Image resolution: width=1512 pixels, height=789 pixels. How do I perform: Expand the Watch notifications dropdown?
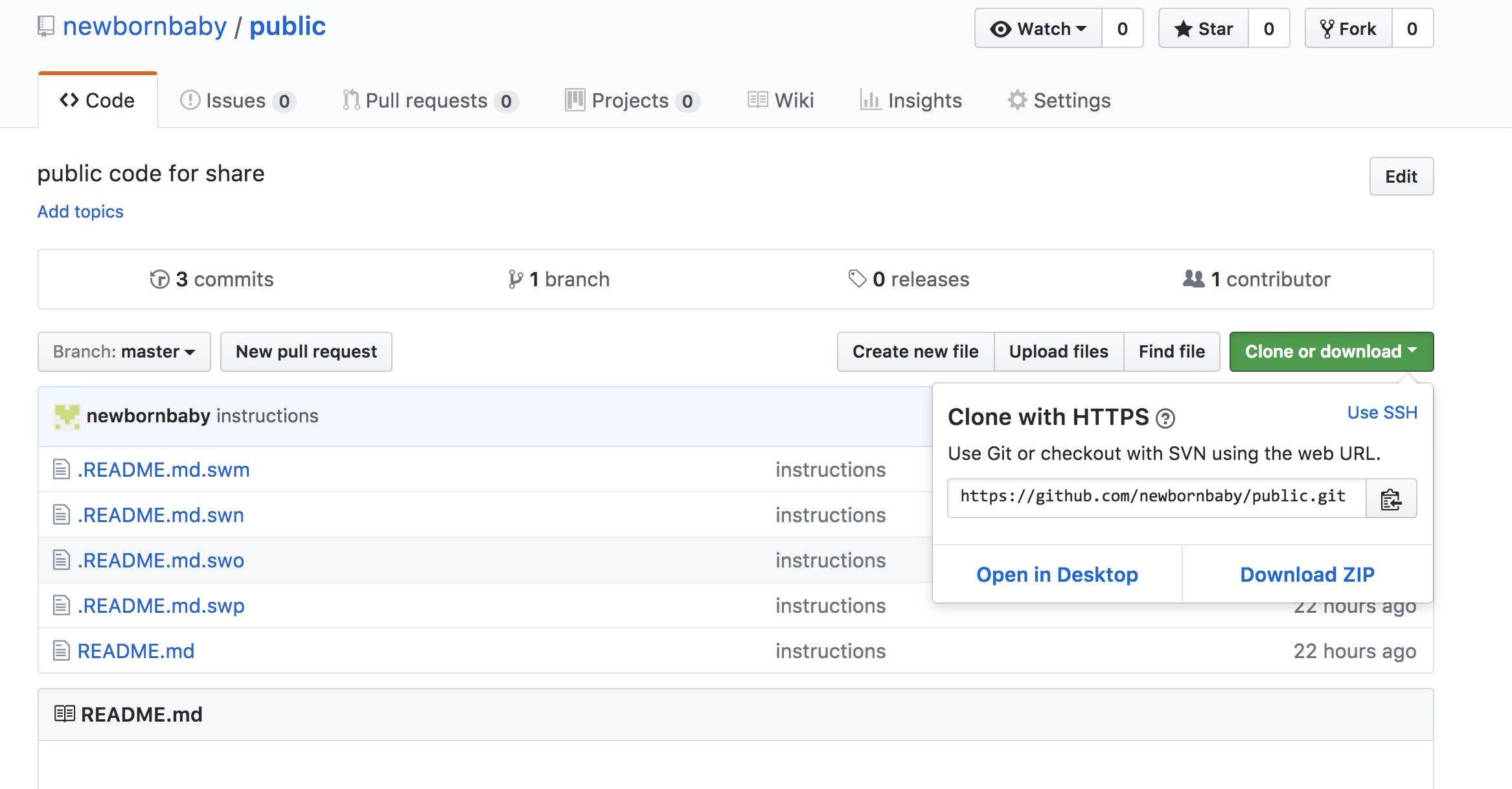click(1038, 29)
